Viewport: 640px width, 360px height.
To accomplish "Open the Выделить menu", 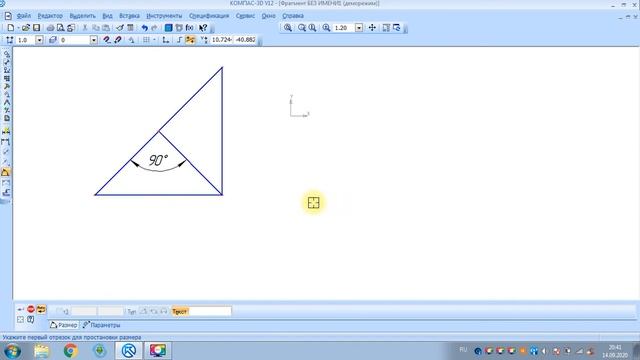I will [82, 16].
